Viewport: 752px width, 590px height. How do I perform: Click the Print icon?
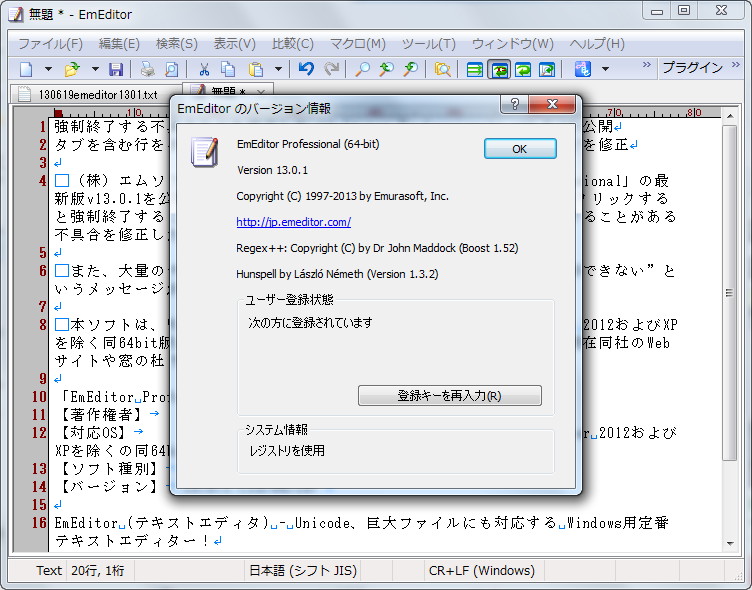click(x=147, y=69)
